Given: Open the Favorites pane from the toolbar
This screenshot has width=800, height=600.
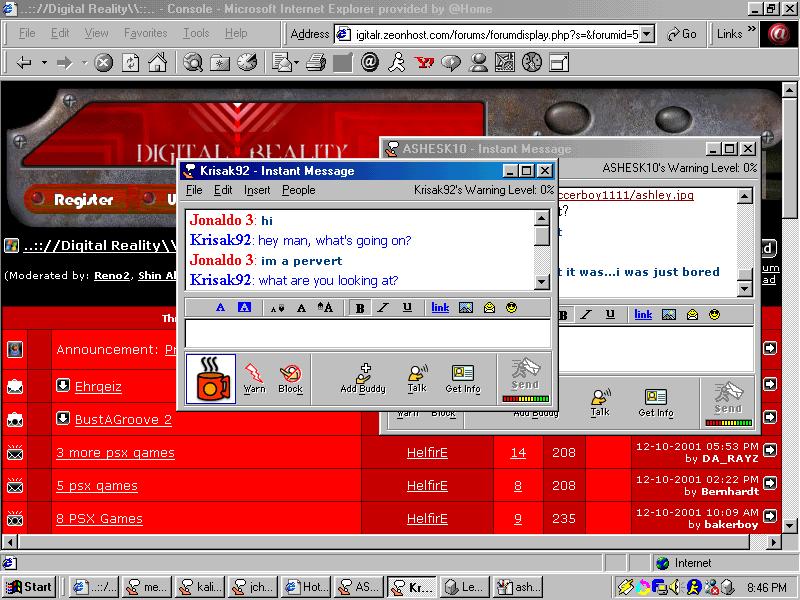Looking at the screenshot, I should click(x=220, y=63).
